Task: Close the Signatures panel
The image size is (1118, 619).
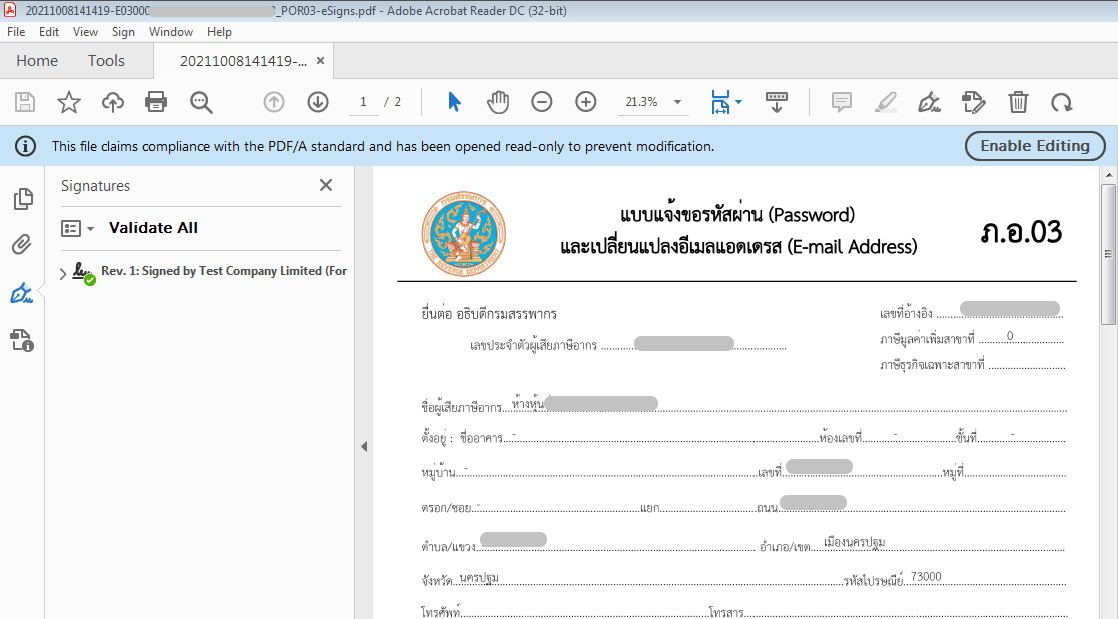Action: click(x=326, y=185)
